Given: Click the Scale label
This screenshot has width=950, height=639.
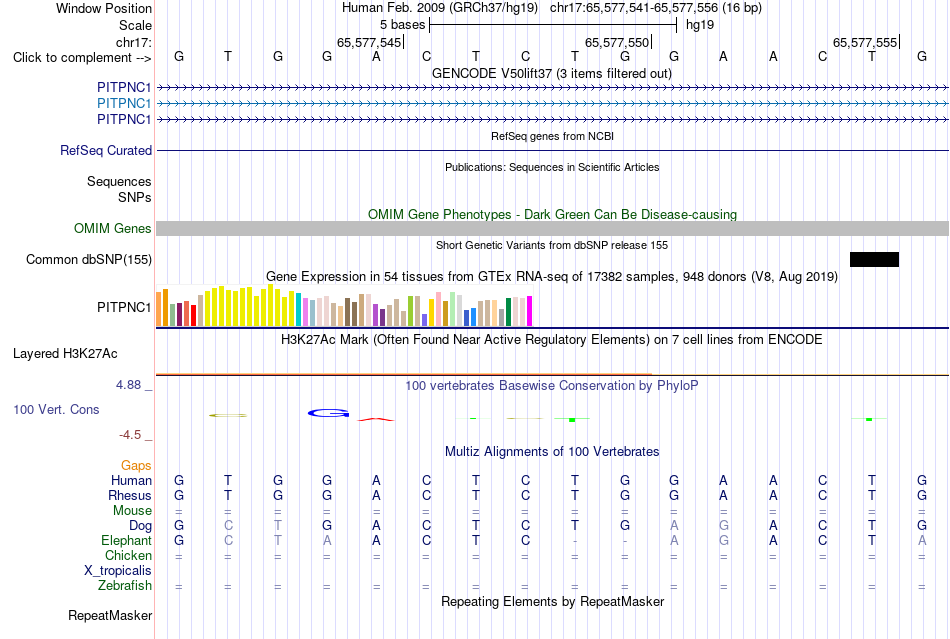Looking at the screenshot, I should (135, 25).
